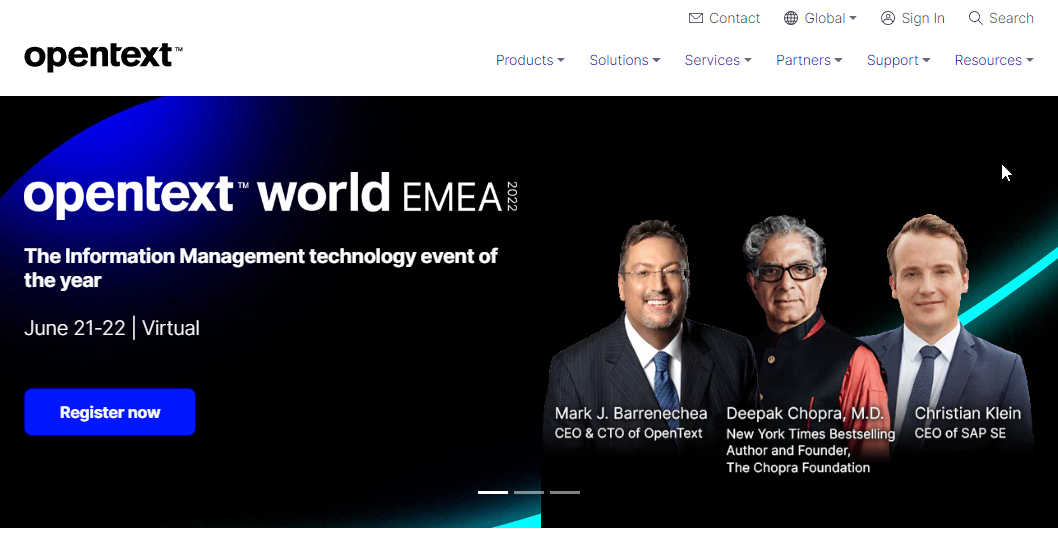1058x543 pixels.
Task: Expand the Services dropdown caret
Action: coord(748,61)
